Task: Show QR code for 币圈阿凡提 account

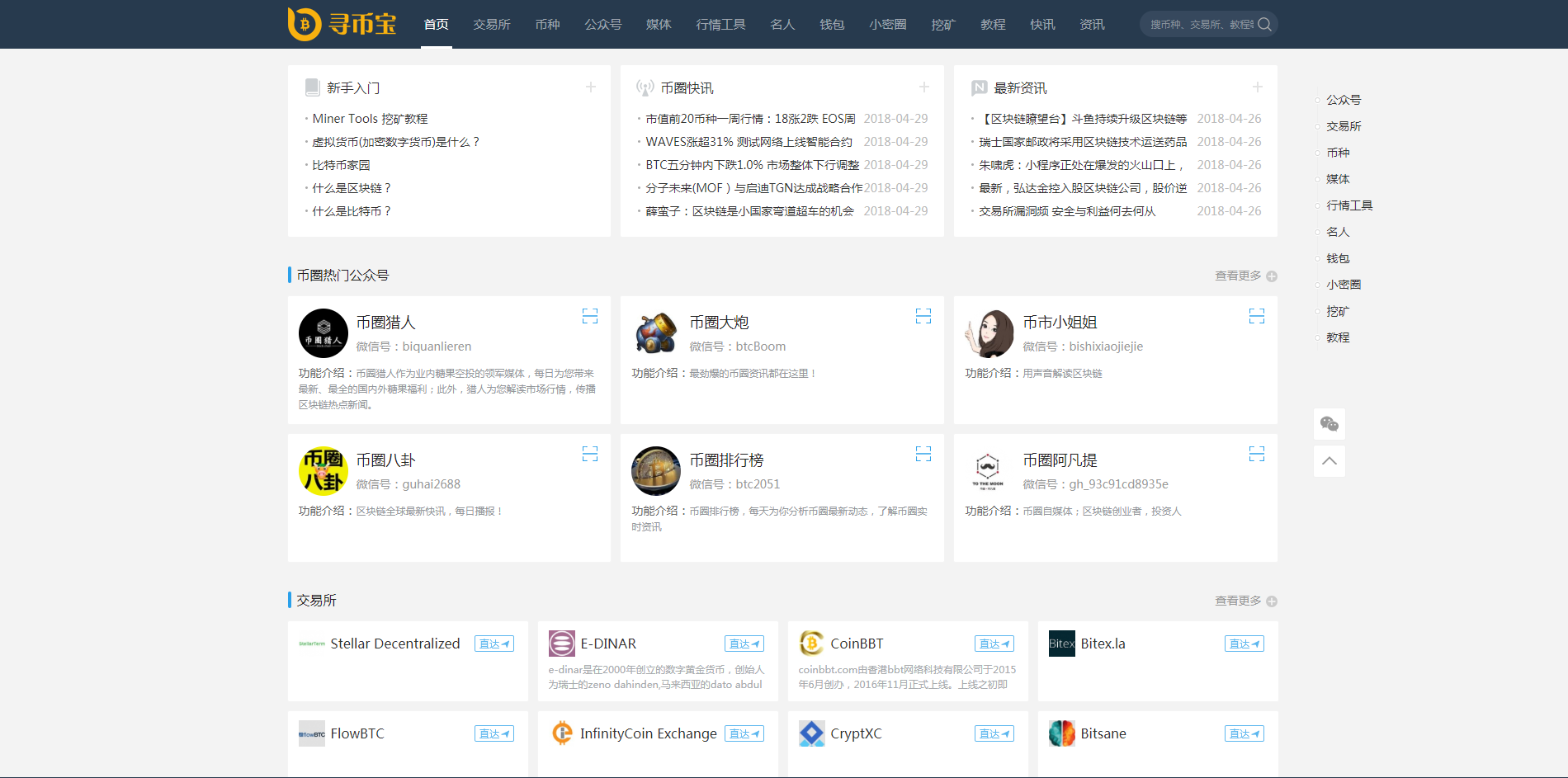Action: click(x=1257, y=454)
